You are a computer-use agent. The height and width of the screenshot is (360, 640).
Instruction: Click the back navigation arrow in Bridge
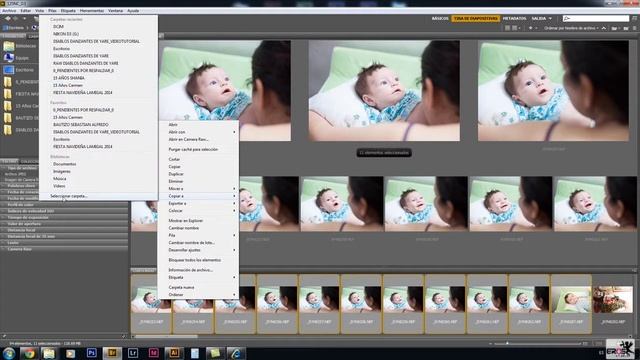pos(7,18)
